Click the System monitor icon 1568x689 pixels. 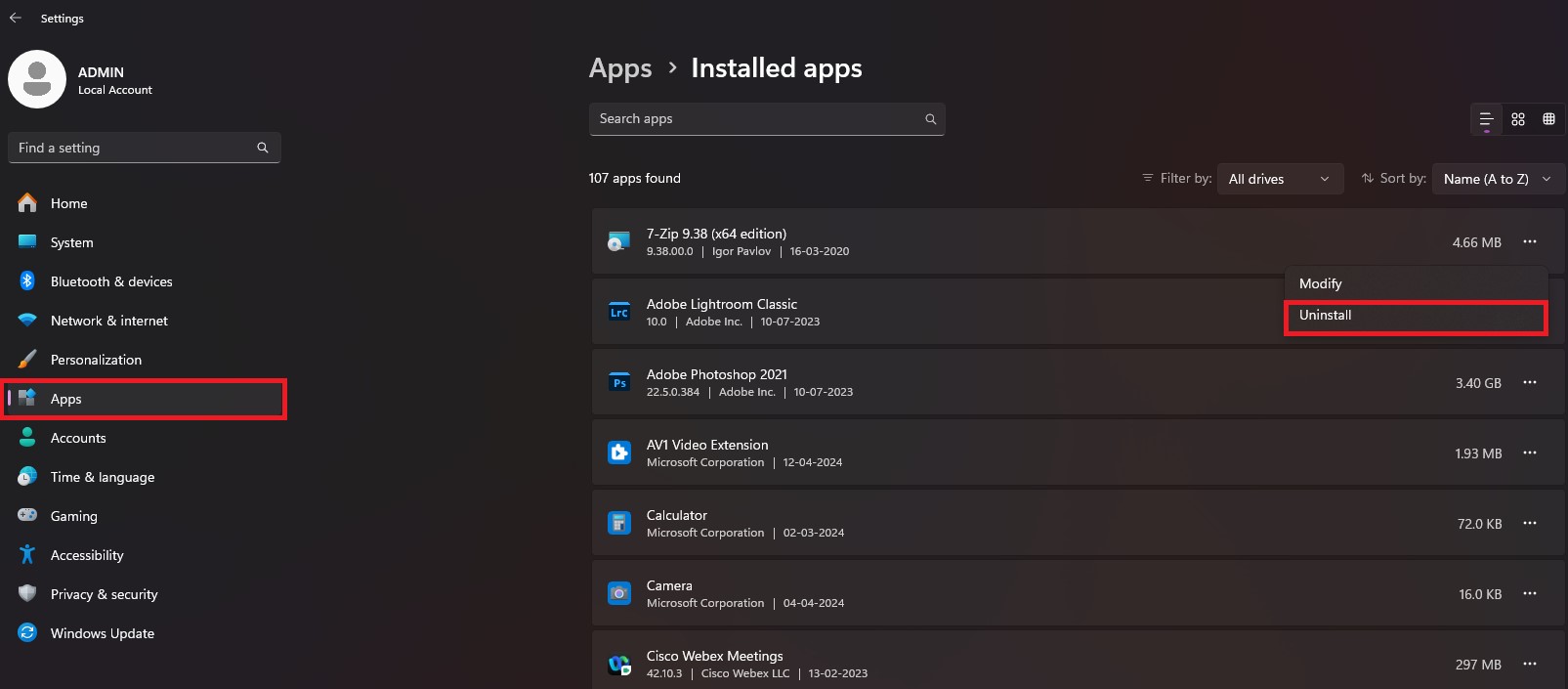[x=27, y=241]
